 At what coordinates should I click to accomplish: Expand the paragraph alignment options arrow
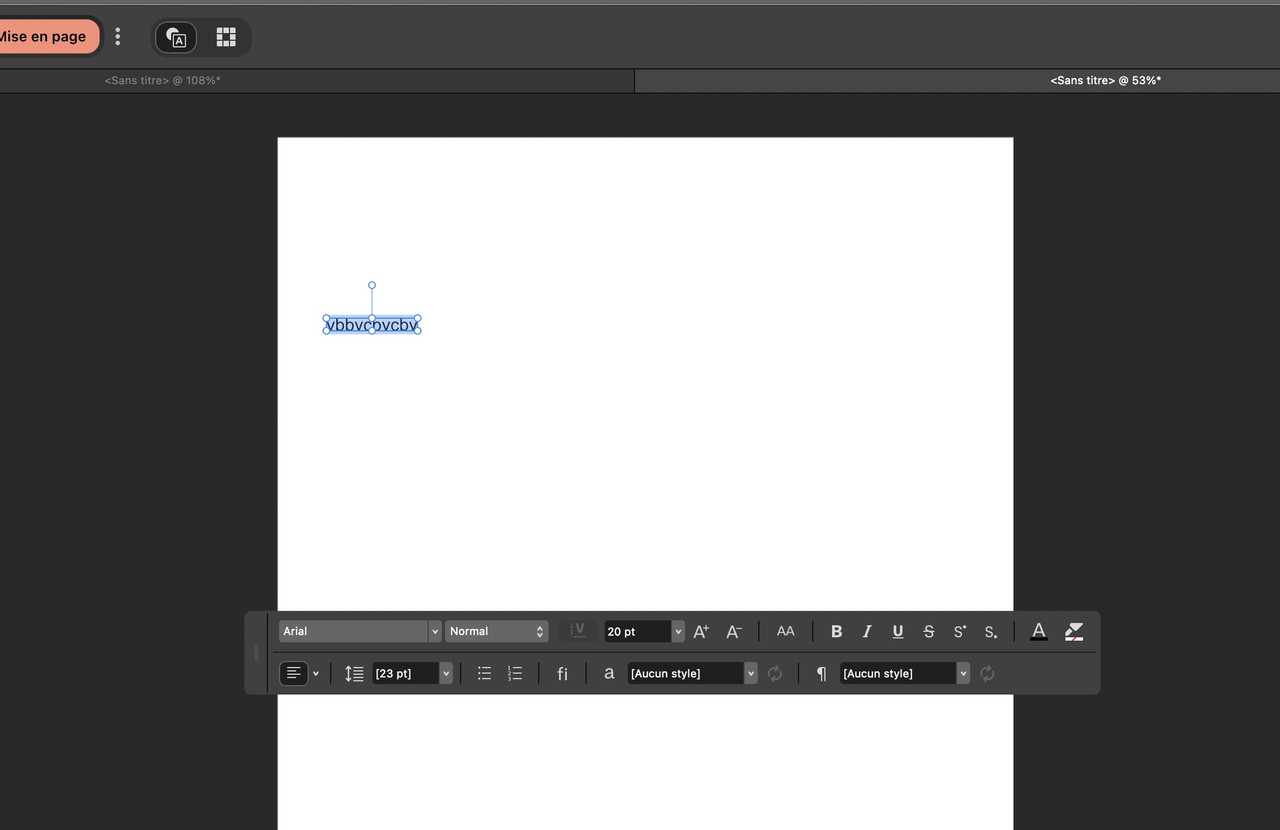click(x=316, y=674)
